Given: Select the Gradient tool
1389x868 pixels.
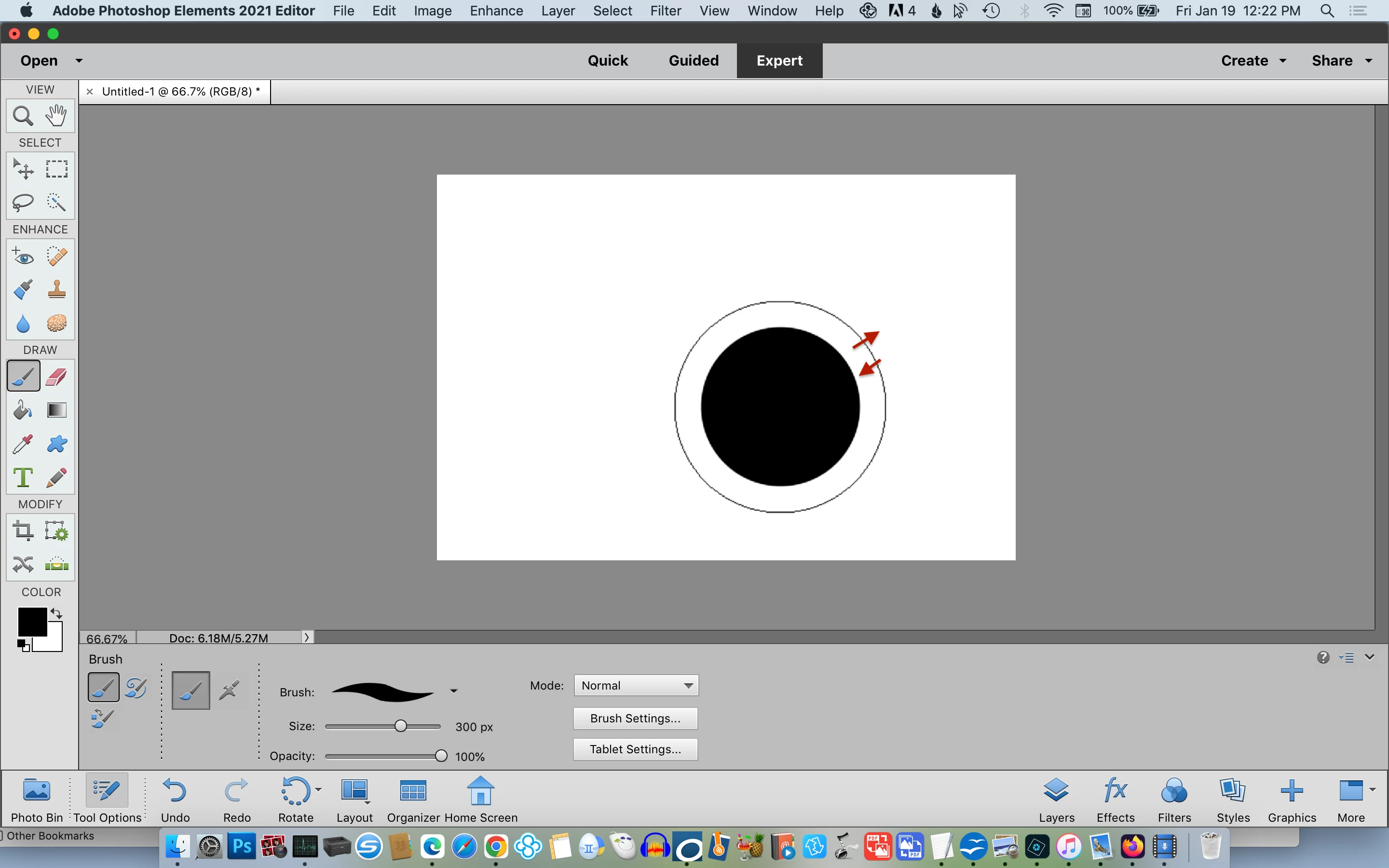Looking at the screenshot, I should point(56,410).
